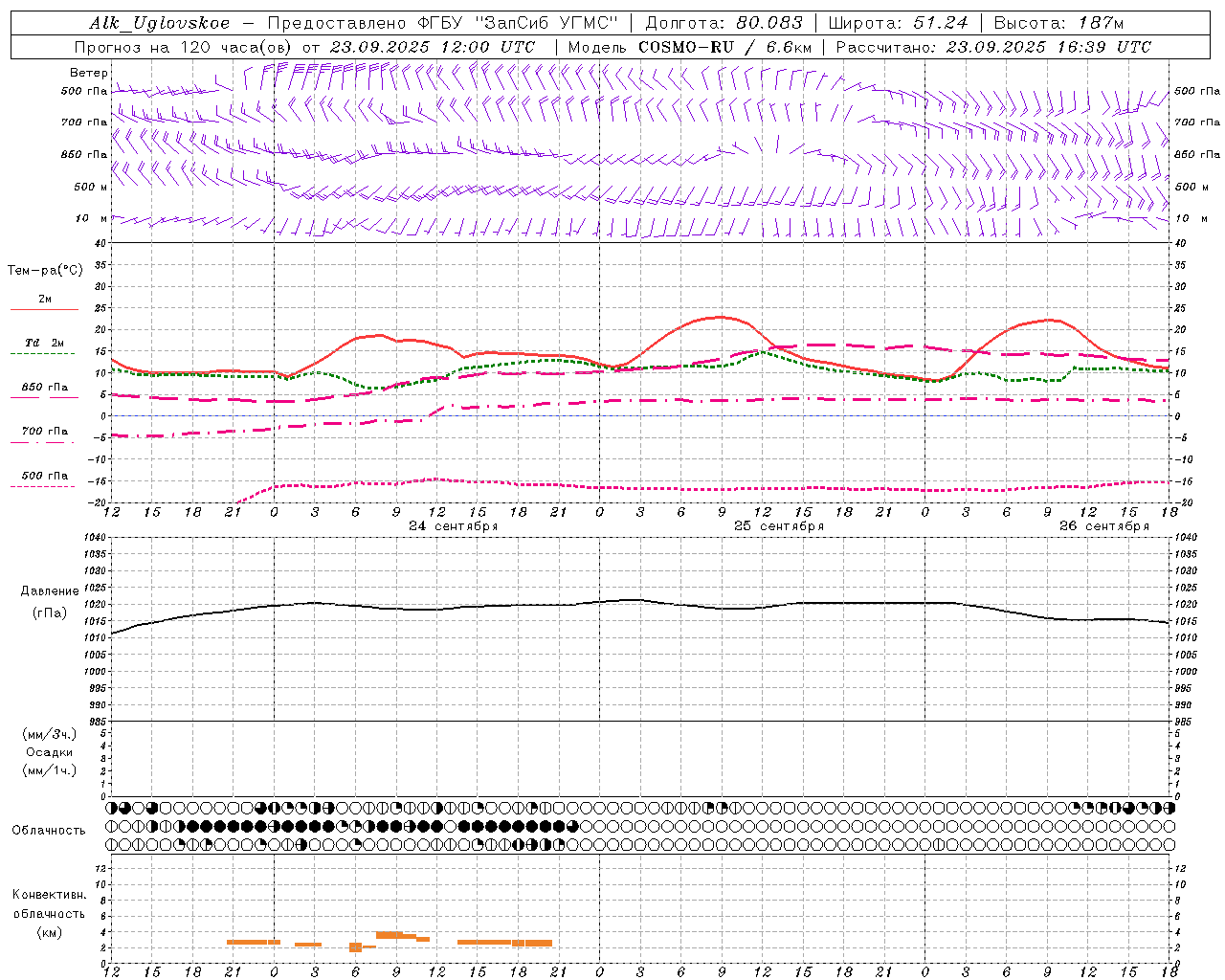
Task: Click the Td 2м dew point legend label
Action: 45,343
